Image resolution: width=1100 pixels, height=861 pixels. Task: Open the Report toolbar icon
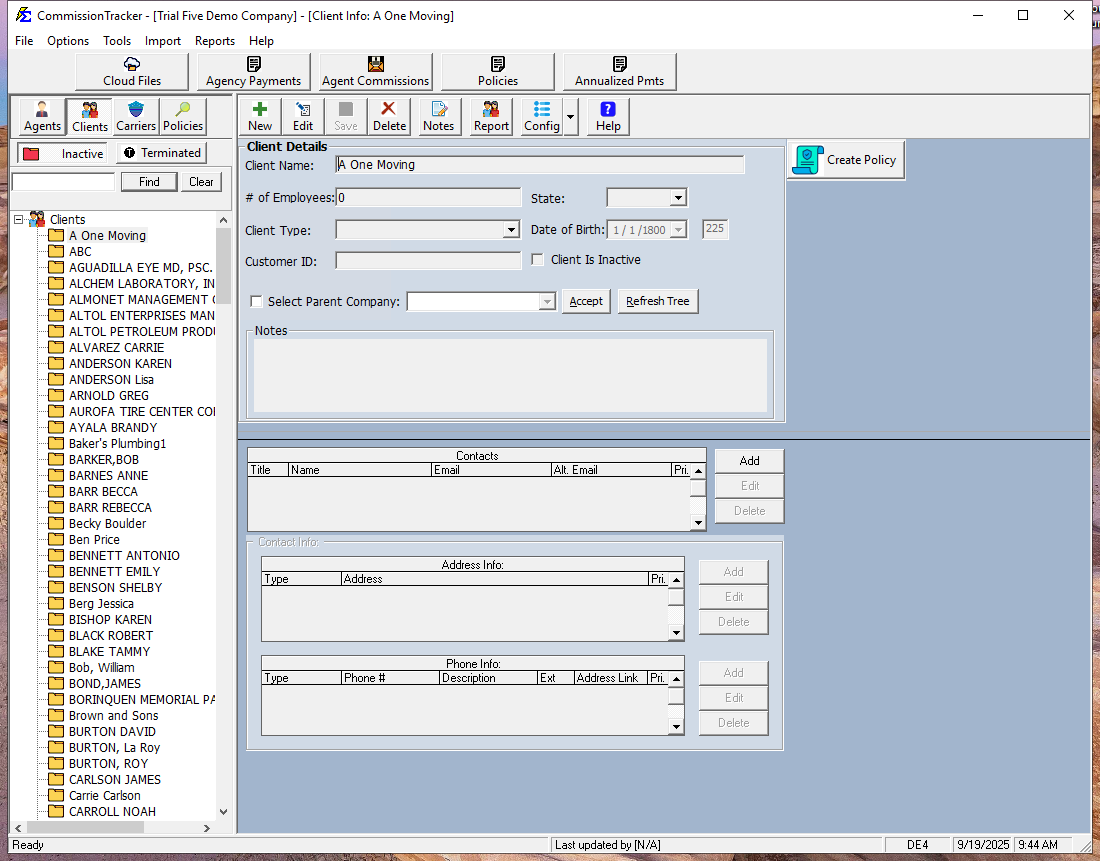491,116
